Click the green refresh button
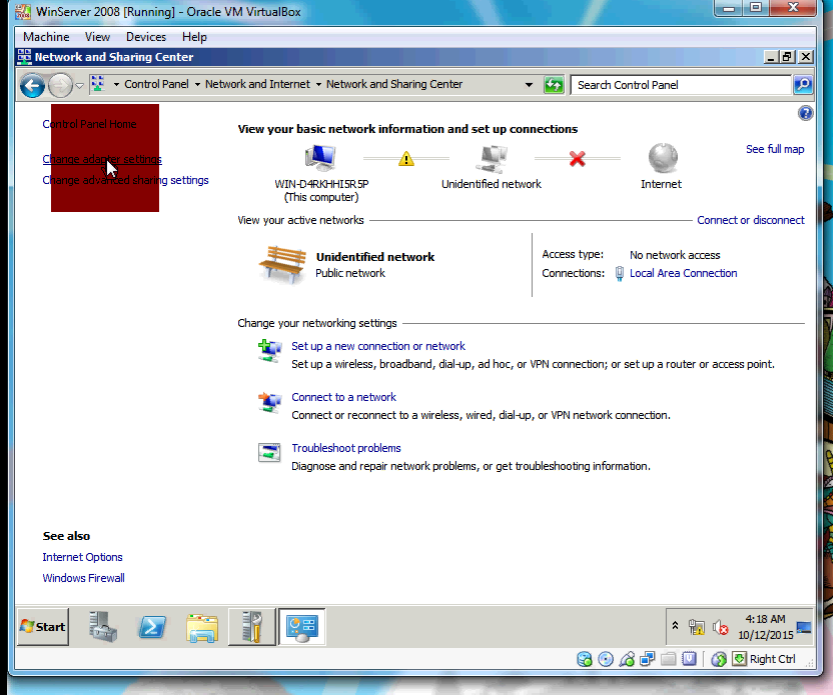 [x=554, y=84]
